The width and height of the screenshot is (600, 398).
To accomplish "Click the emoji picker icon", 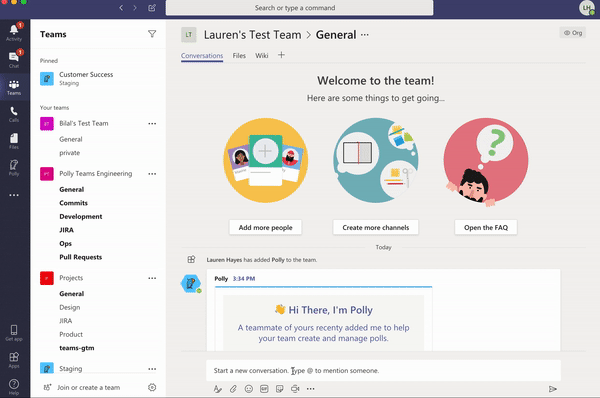I will pos(249,389).
